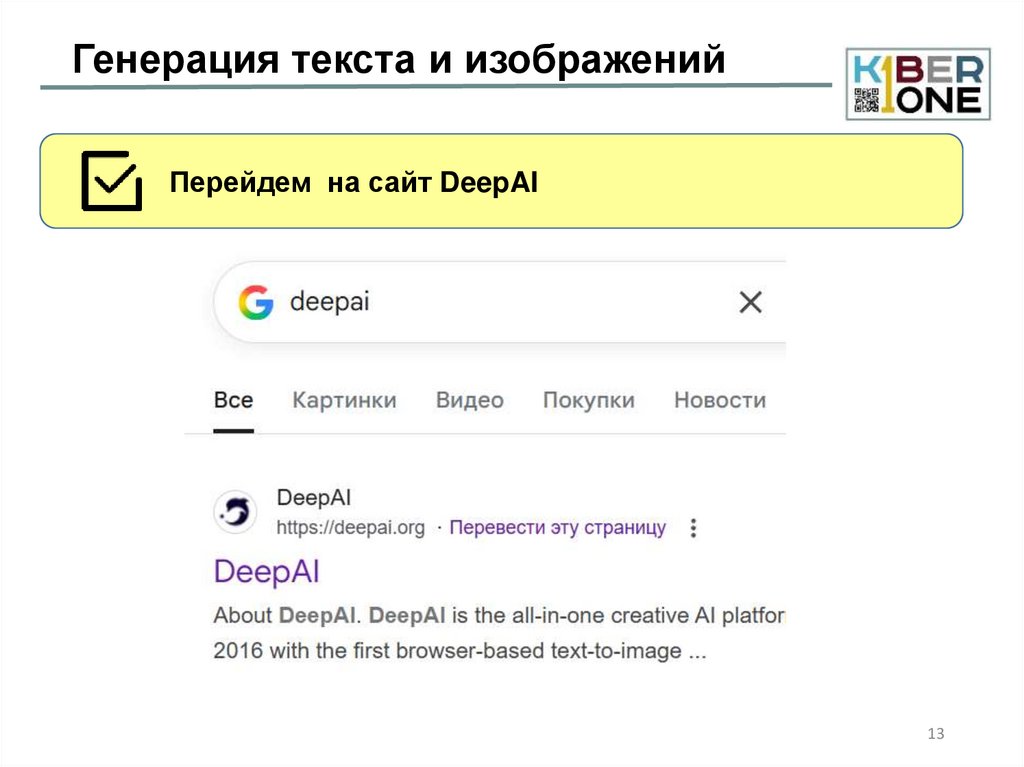Click the slide title Генерация текста и изображений
Image resolution: width=1024 pixels, height=767 pixels.
pyautogui.click(x=400, y=60)
